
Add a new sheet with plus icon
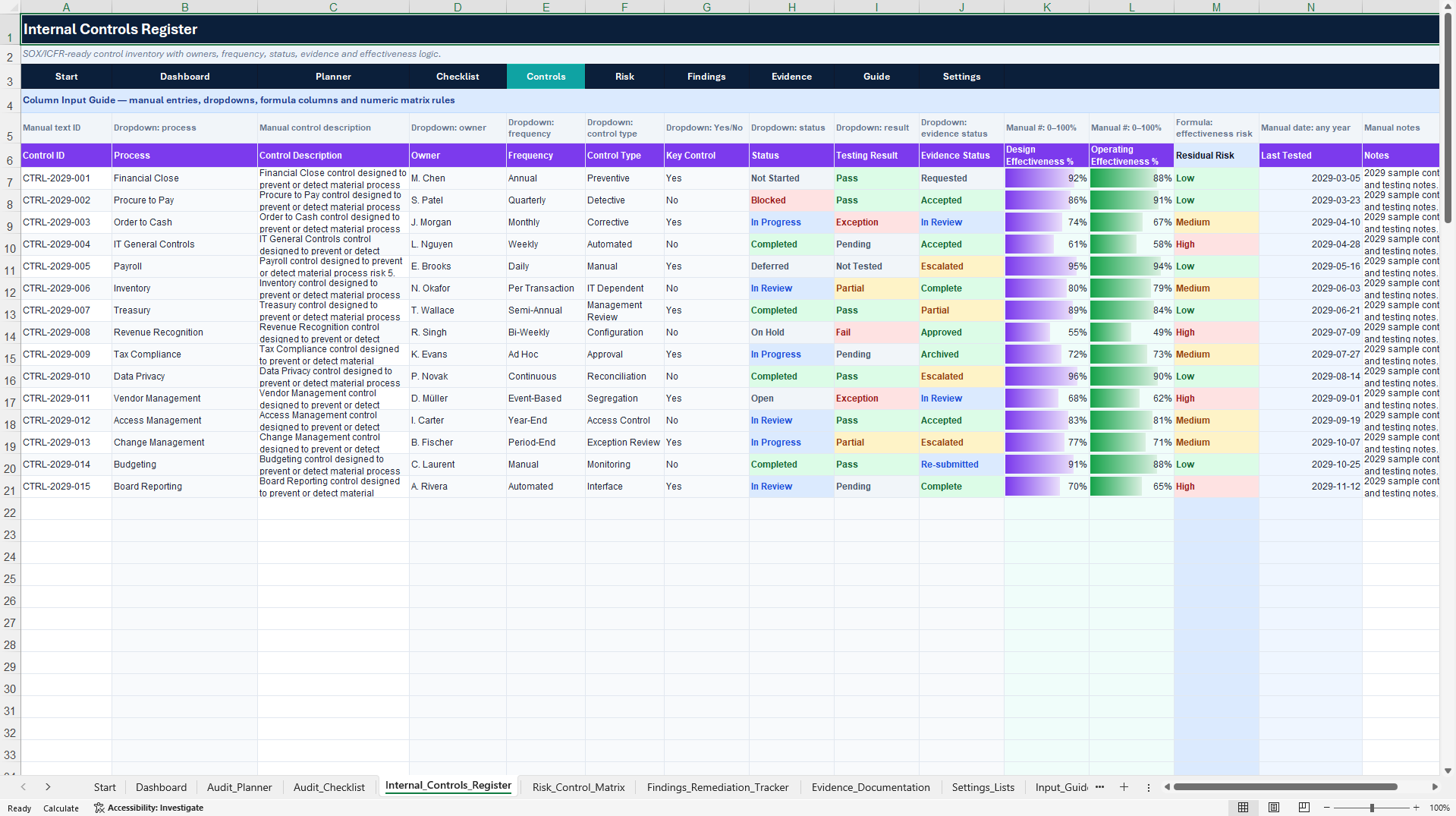(1124, 787)
